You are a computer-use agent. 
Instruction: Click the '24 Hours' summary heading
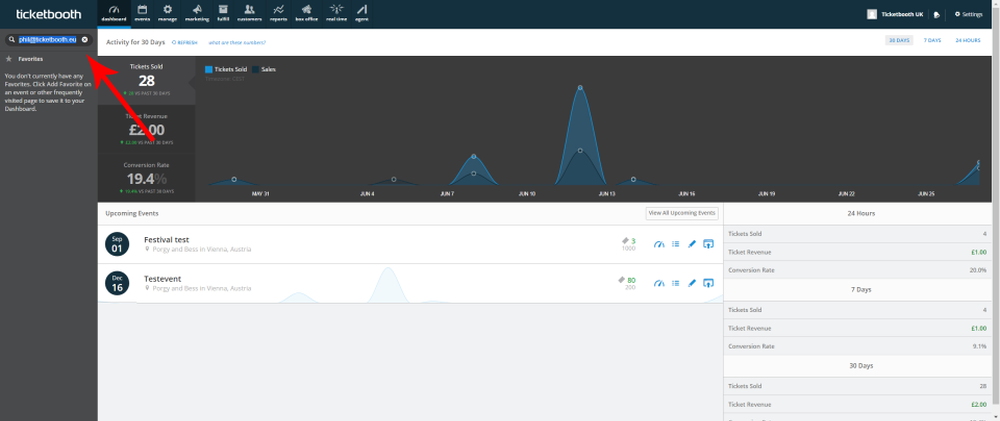click(861, 213)
